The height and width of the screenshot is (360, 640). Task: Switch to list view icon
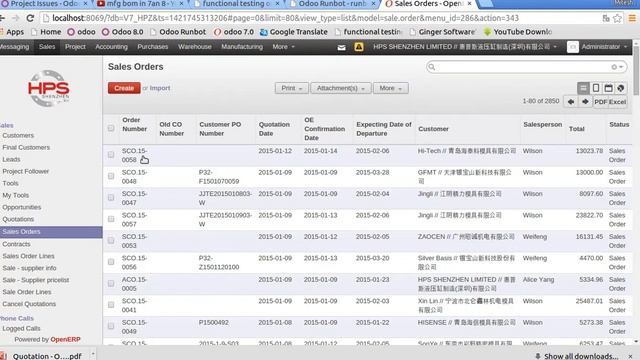pyautogui.click(x=583, y=88)
